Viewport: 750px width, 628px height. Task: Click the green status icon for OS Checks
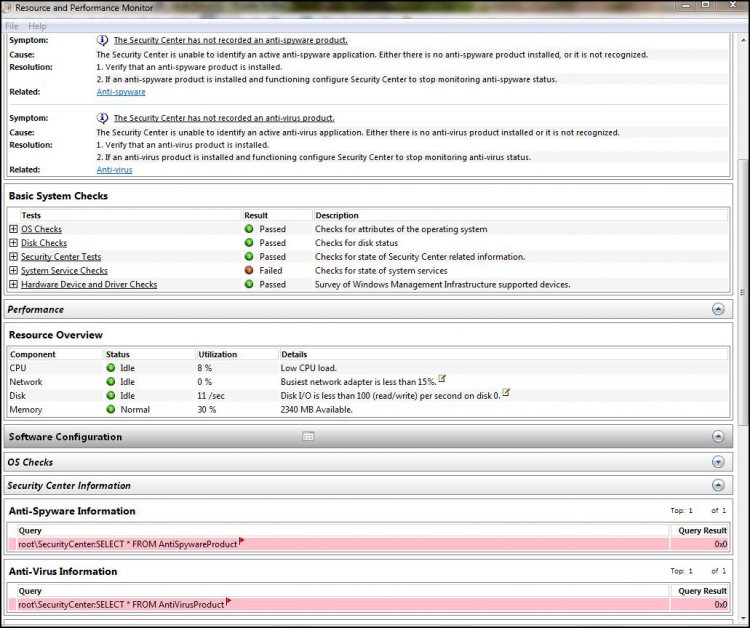(x=249, y=229)
